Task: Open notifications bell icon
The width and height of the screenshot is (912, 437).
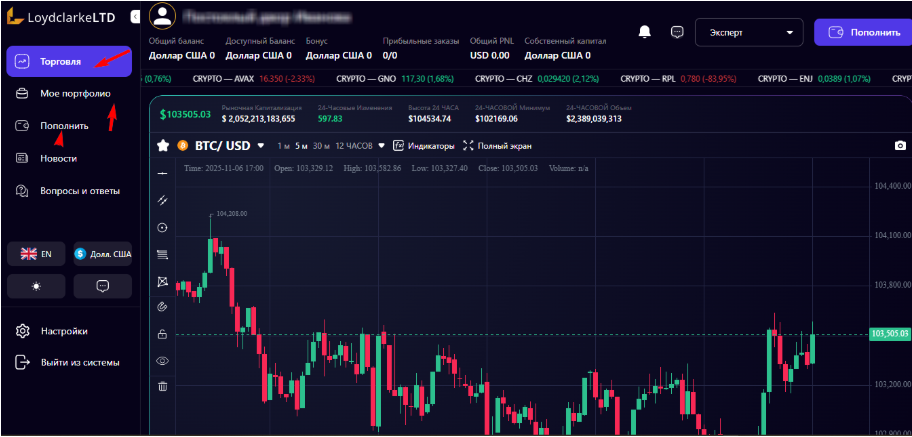Action: click(644, 32)
